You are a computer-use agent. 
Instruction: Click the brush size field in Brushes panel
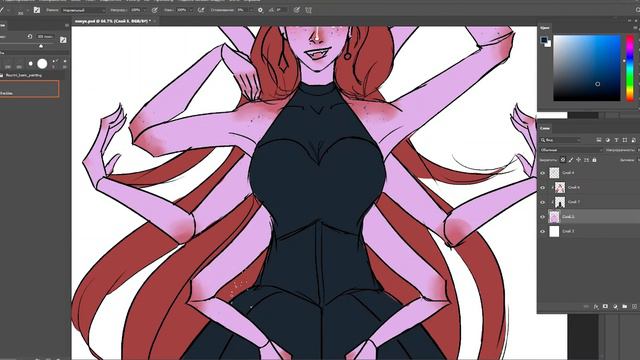pos(45,36)
